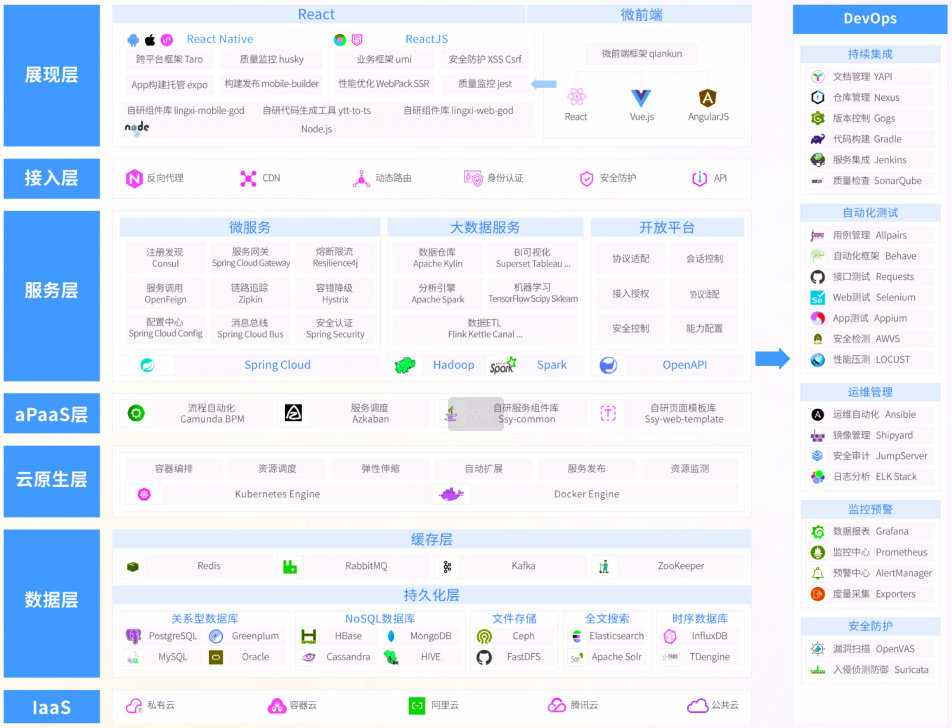The height and width of the screenshot is (728, 952).
Task: Click the 容器编排 cell
Action: click(174, 469)
